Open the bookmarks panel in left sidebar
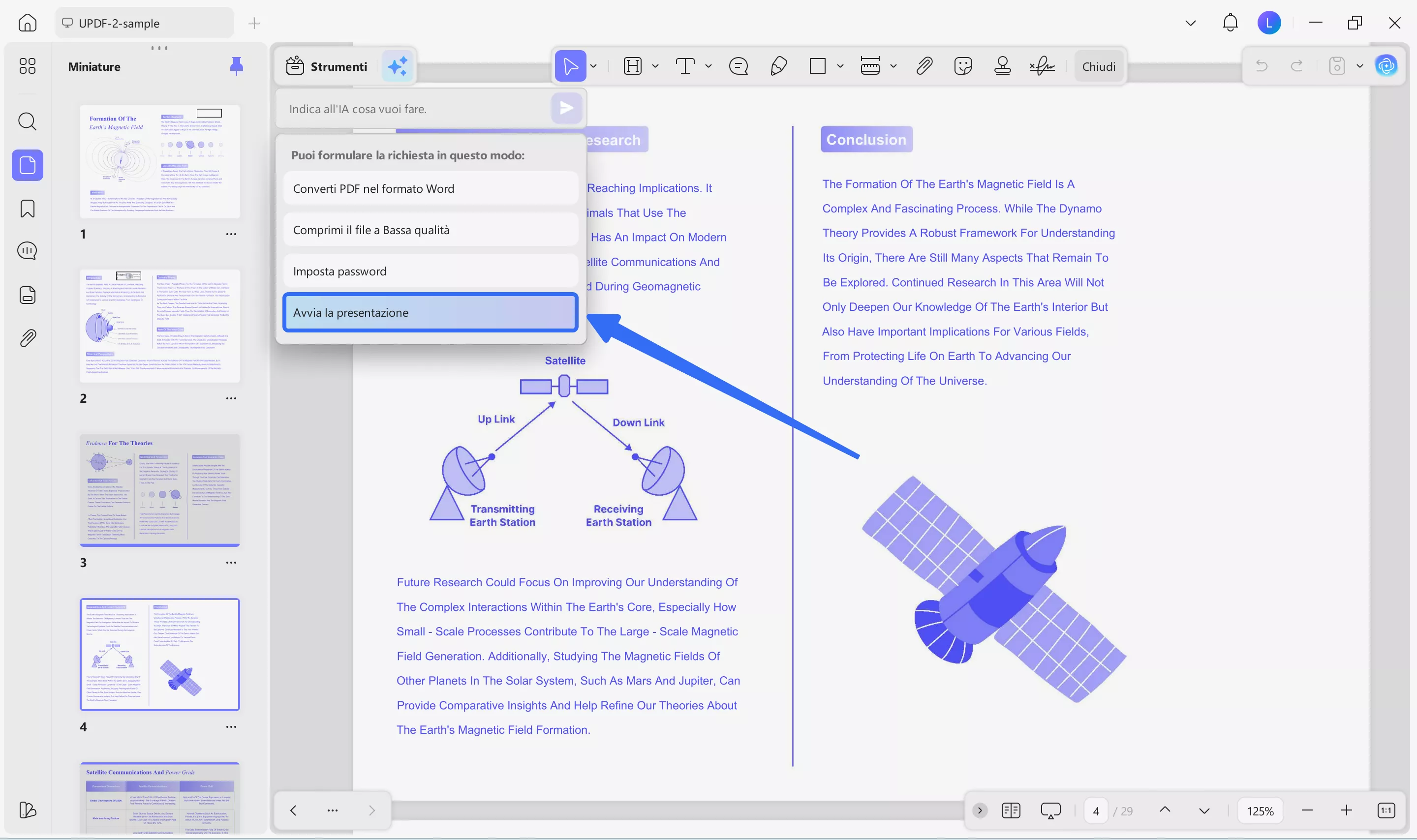The height and width of the screenshot is (840, 1417). pyautogui.click(x=27, y=209)
